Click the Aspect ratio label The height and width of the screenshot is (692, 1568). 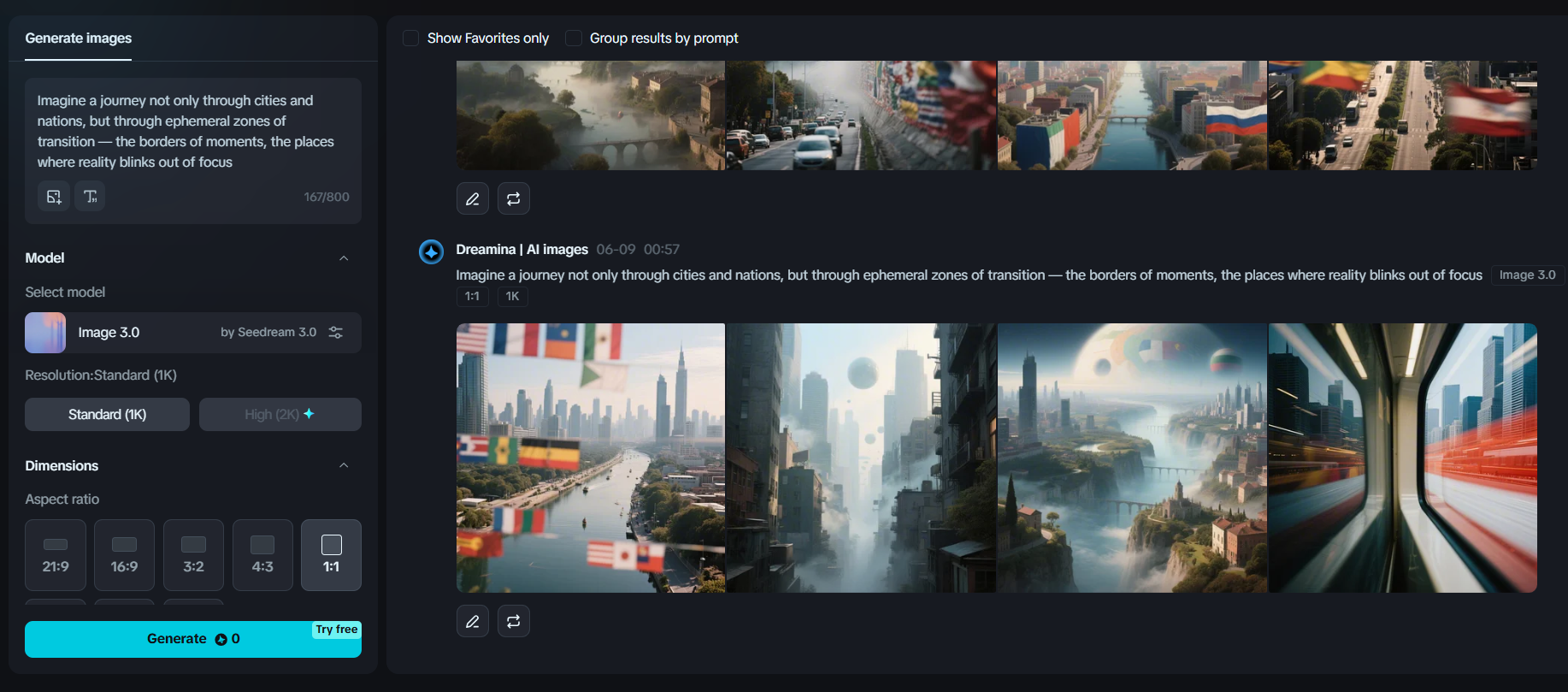[x=62, y=500]
